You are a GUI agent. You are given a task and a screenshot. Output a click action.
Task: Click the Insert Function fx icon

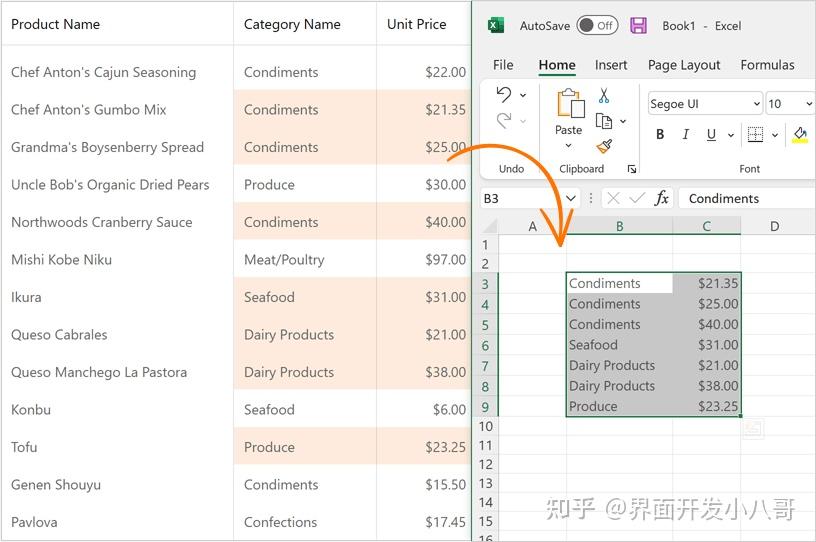click(661, 198)
